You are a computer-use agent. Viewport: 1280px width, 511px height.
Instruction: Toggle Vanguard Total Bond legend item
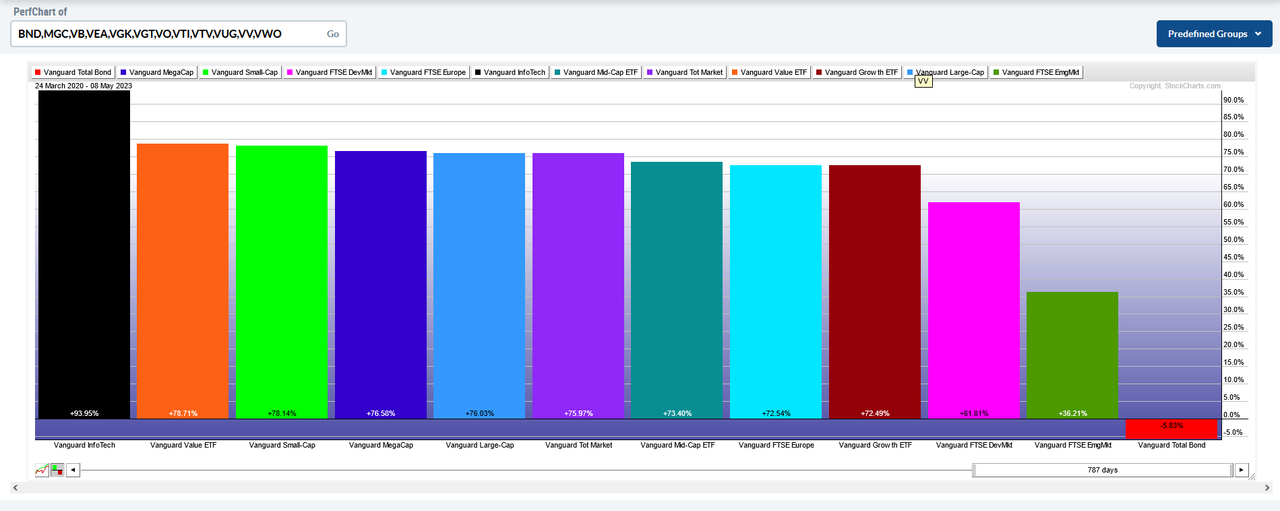pos(73,72)
